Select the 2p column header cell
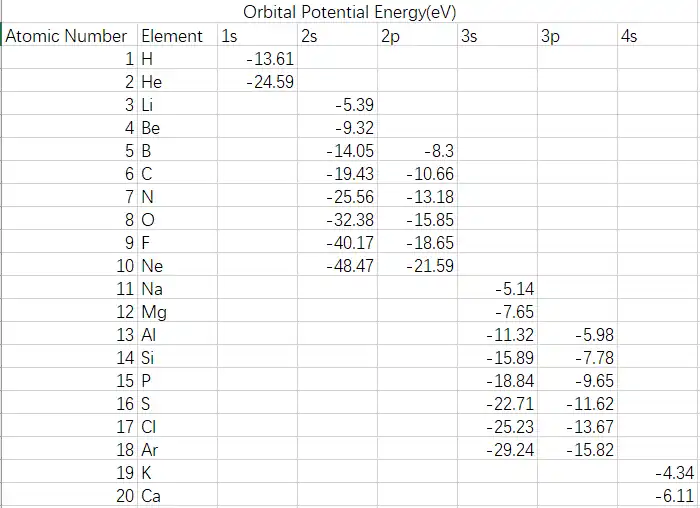The height and width of the screenshot is (508, 700). pos(416,36)
